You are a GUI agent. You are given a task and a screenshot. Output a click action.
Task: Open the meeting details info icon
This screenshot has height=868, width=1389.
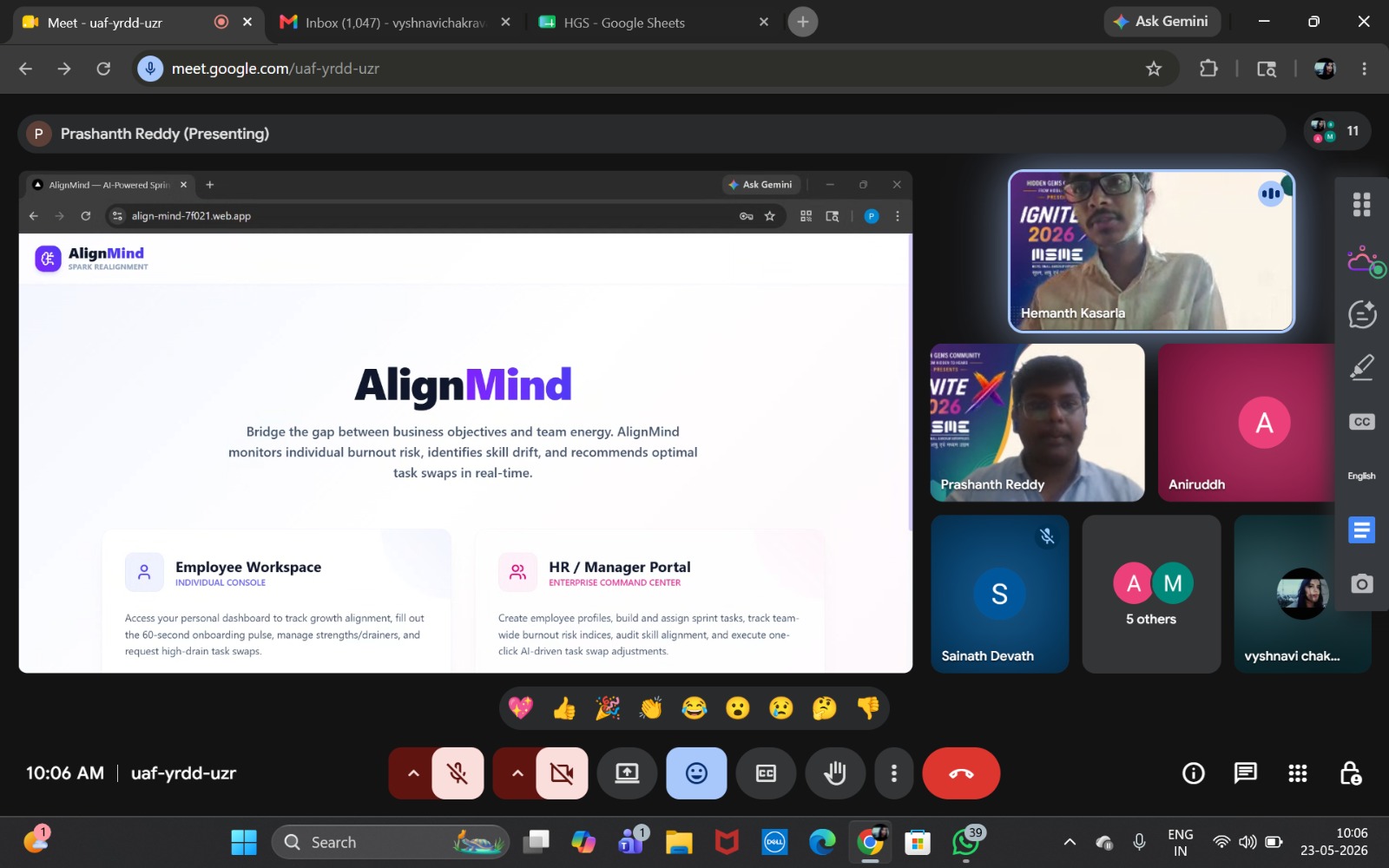click(x=1194, y=773)
